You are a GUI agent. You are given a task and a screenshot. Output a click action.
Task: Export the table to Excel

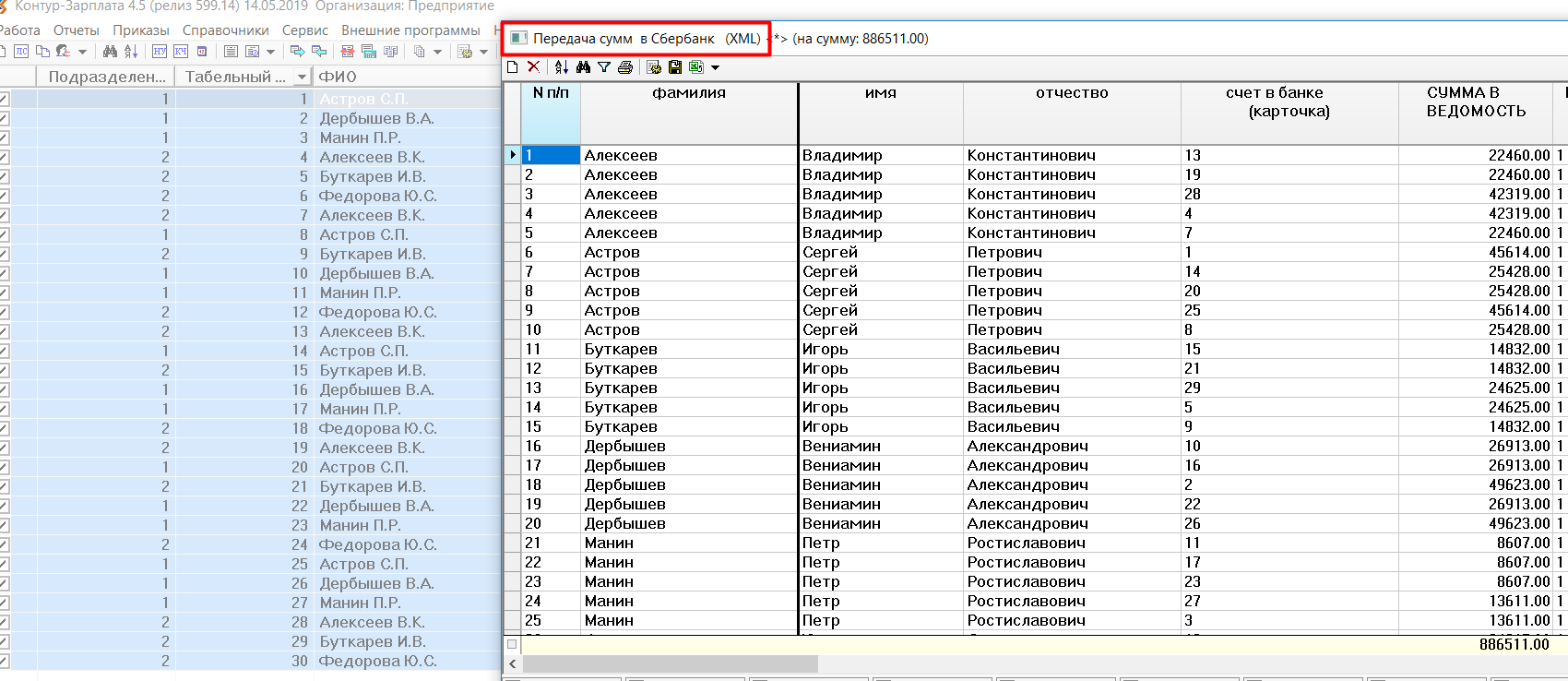point(695,66)
